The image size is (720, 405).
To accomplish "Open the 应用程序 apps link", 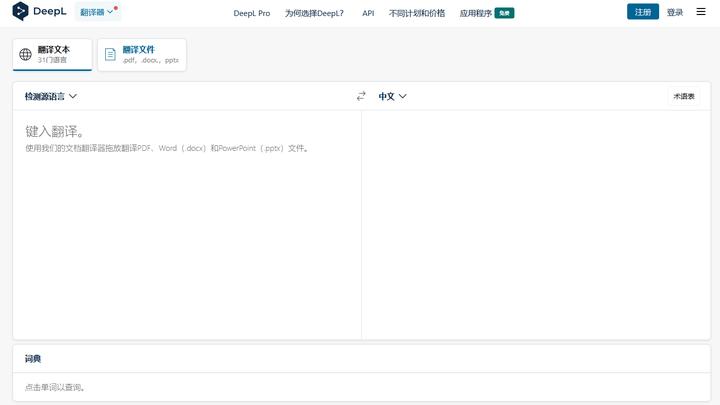I will pyautogui.click(x=476, y=13).
